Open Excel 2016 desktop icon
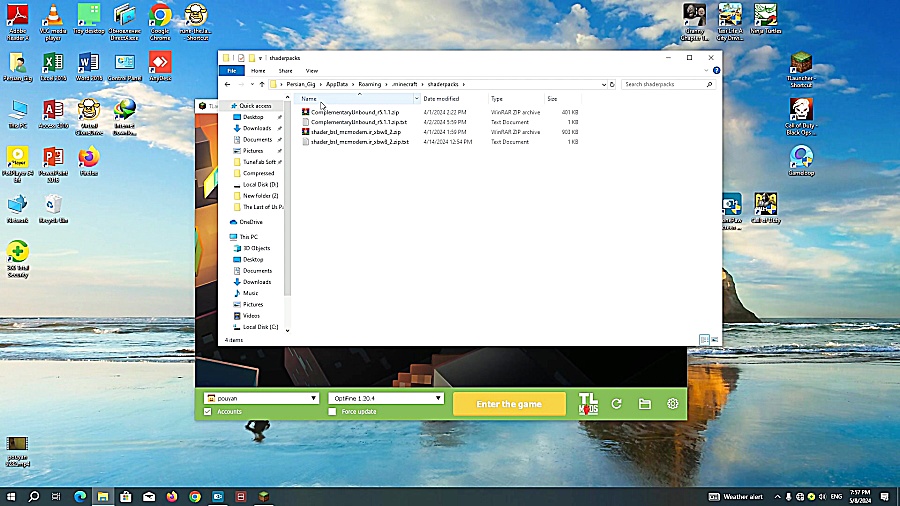The height and width of the screenshot is (506, 900). coord(53,67)
